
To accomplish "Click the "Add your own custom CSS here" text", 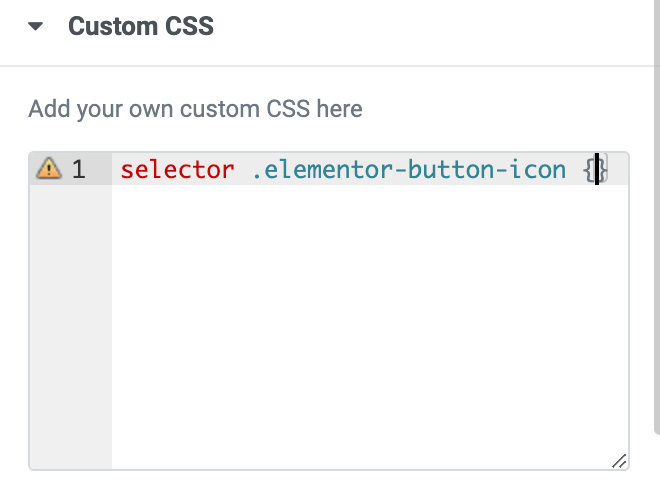I will click(195, 109).
